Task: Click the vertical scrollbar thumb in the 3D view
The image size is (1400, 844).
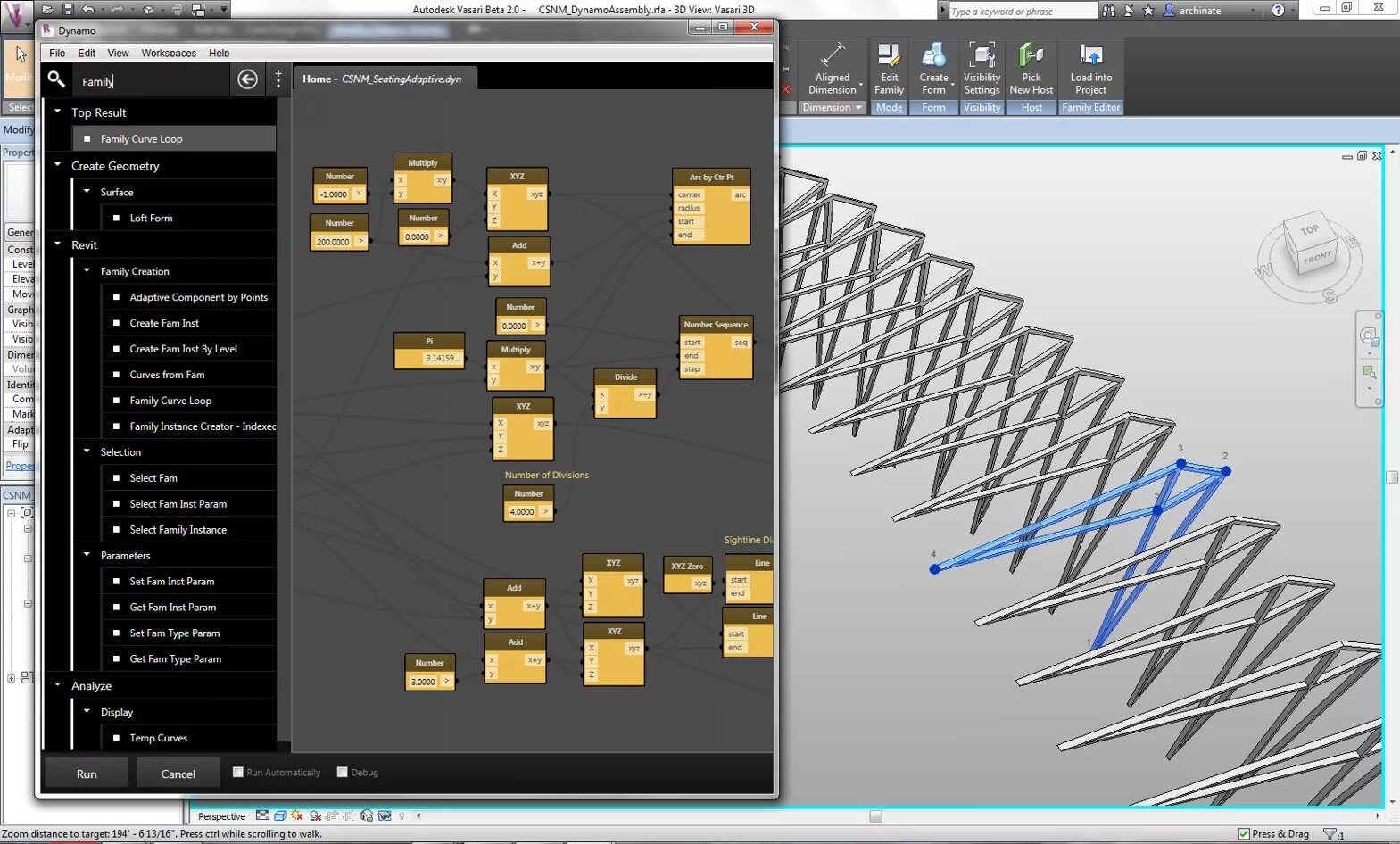Action: tap(1392, 476)
